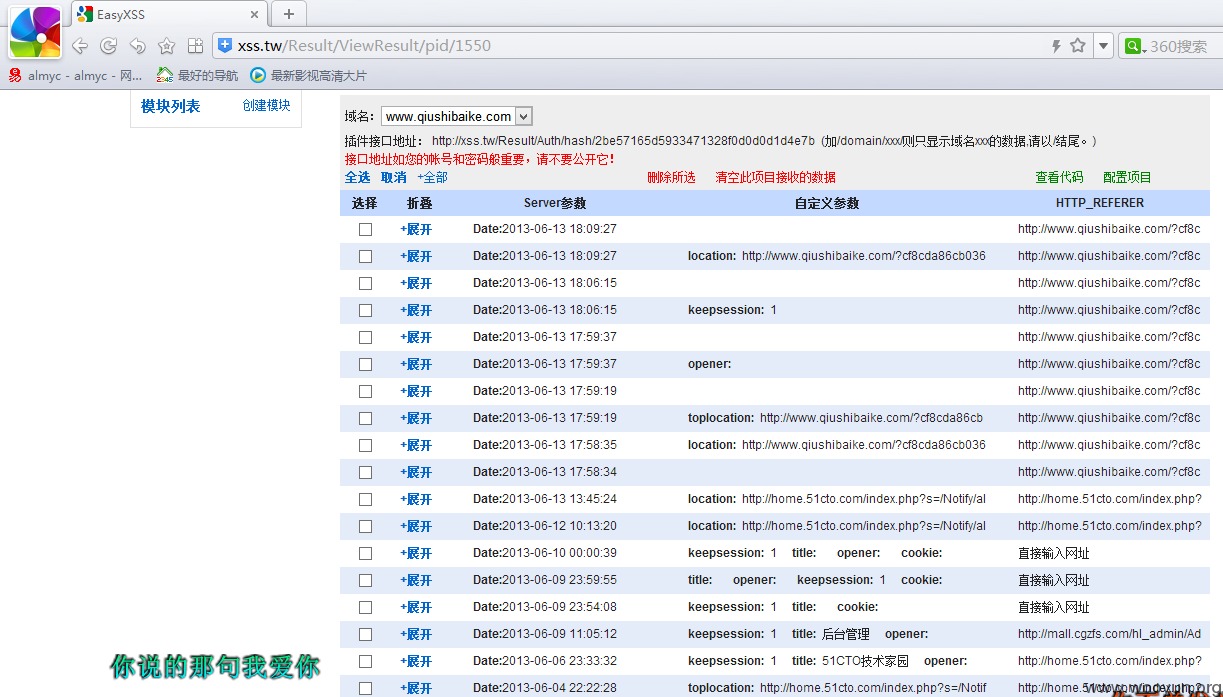Click 取消 to deselect records

[393, 177]
